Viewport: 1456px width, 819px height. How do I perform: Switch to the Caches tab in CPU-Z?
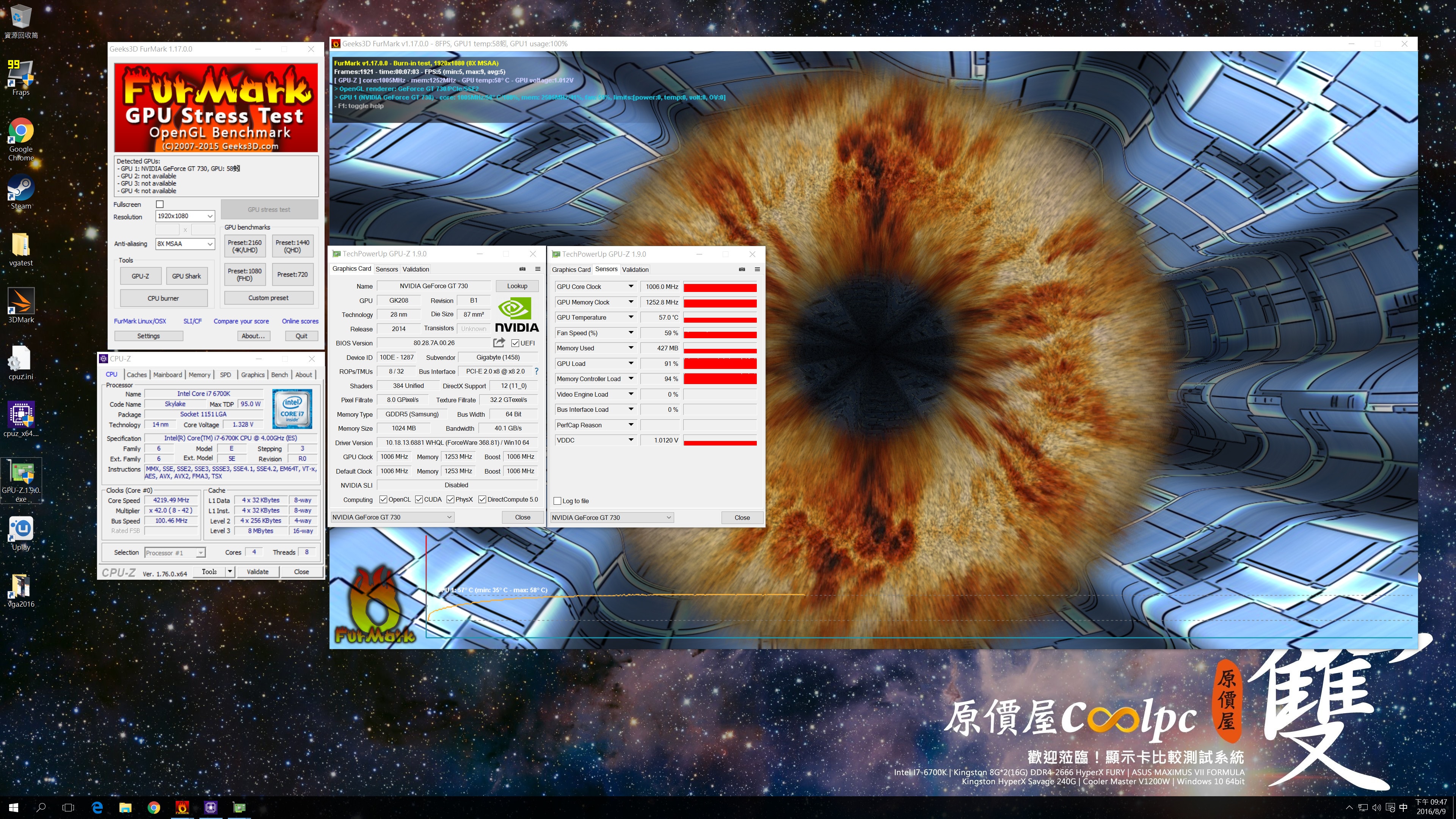click(x=136, y=375)
